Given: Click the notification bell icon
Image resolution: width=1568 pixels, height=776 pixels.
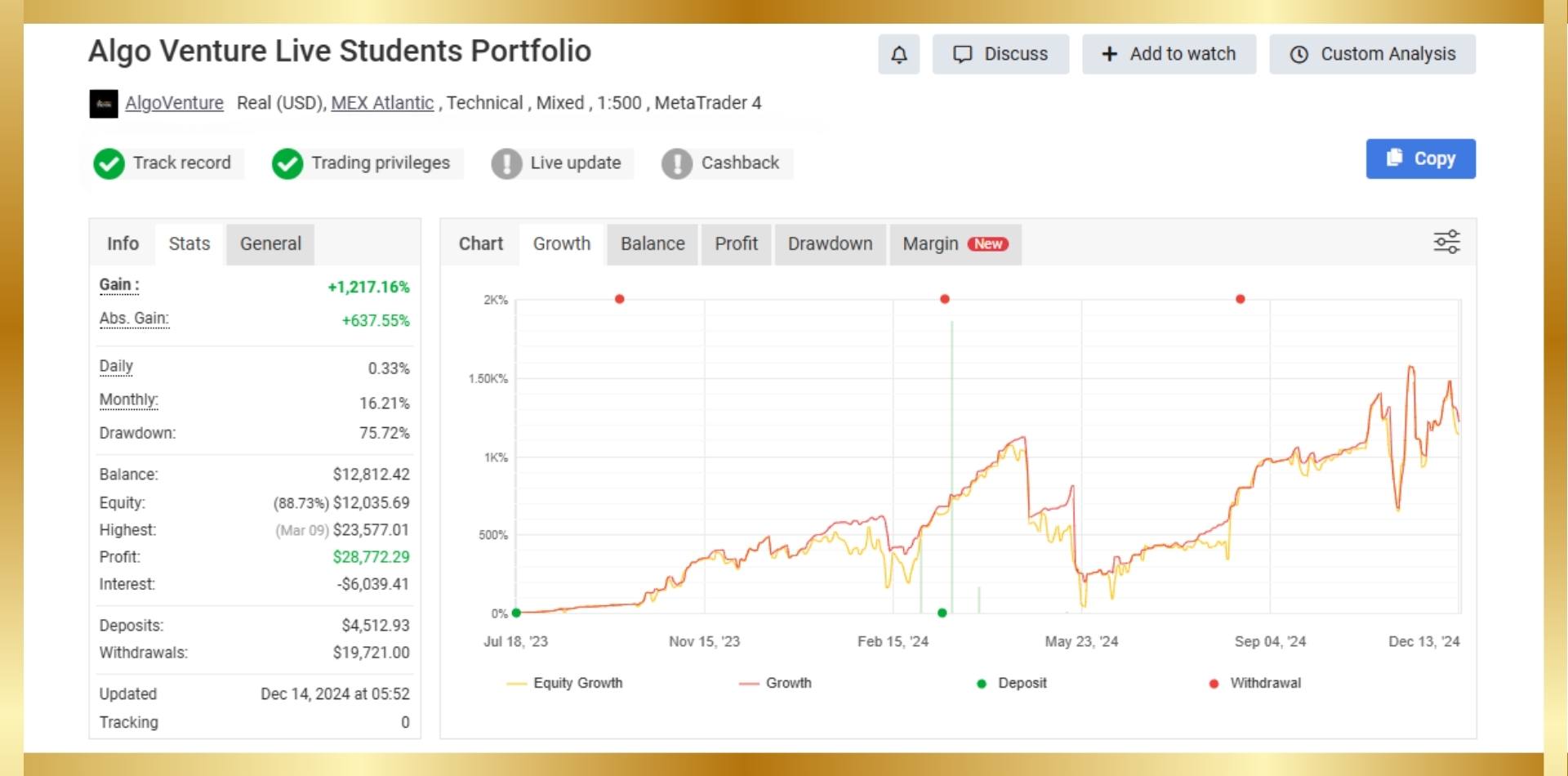Looking at the screenshot, I should click(898, 55).
